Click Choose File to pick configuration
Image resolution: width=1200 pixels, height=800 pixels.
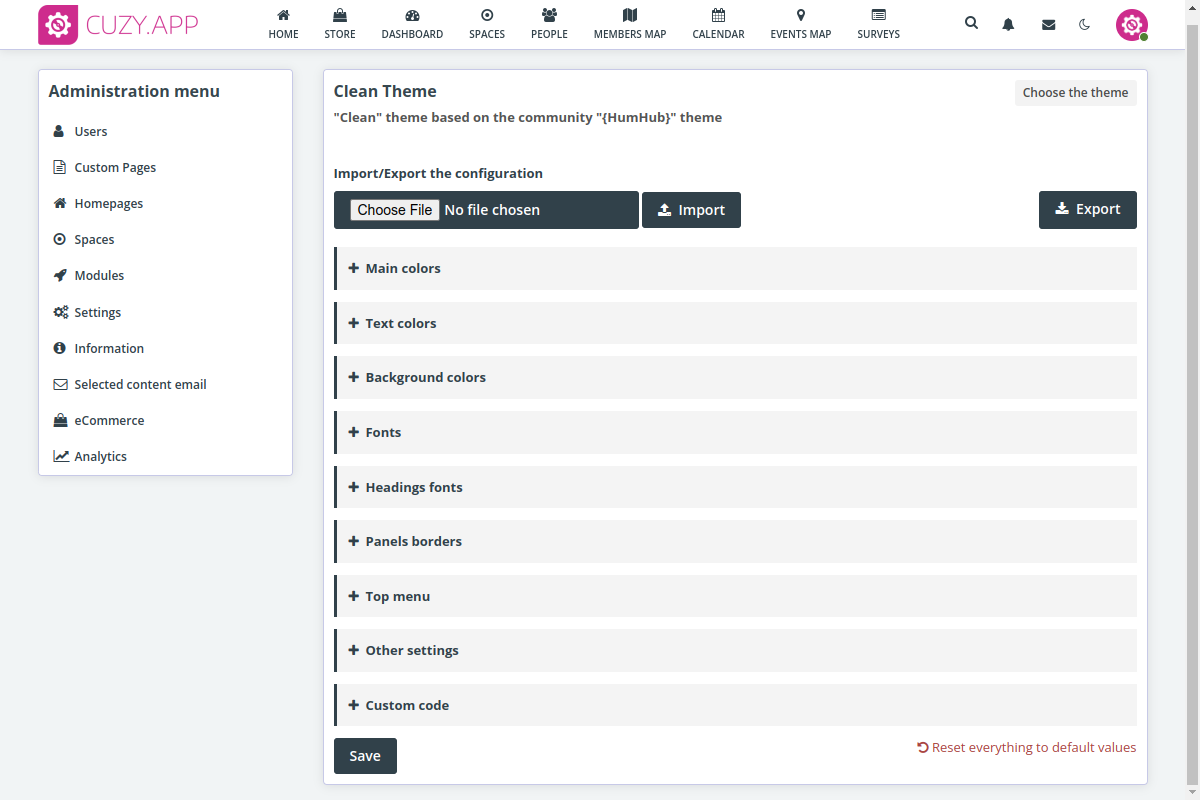[395, 210]
